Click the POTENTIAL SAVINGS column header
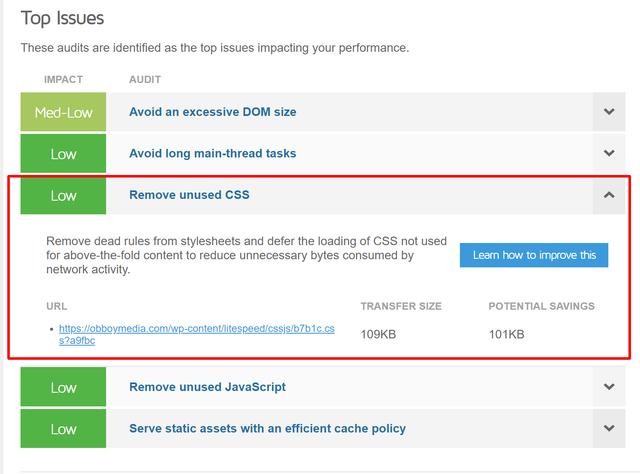 tap(542, 306)
